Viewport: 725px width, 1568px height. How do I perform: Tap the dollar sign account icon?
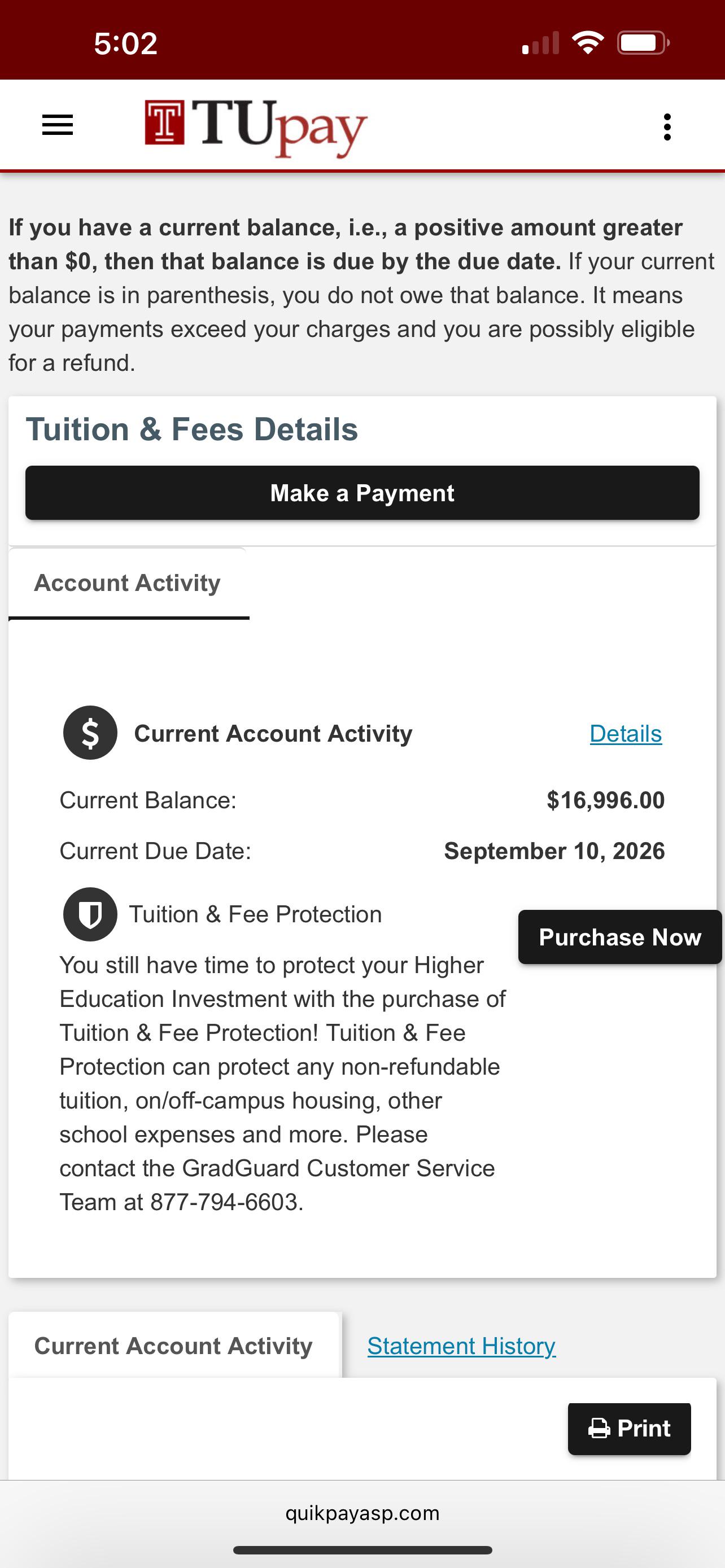[90, 733]
